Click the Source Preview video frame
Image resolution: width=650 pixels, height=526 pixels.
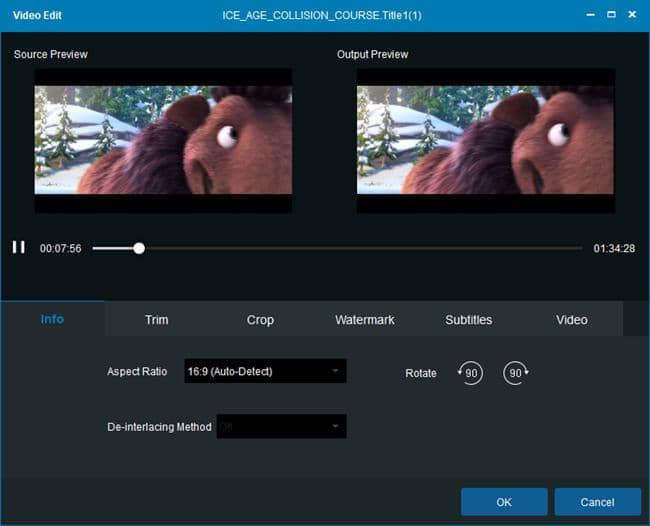(x=163, y=141)
